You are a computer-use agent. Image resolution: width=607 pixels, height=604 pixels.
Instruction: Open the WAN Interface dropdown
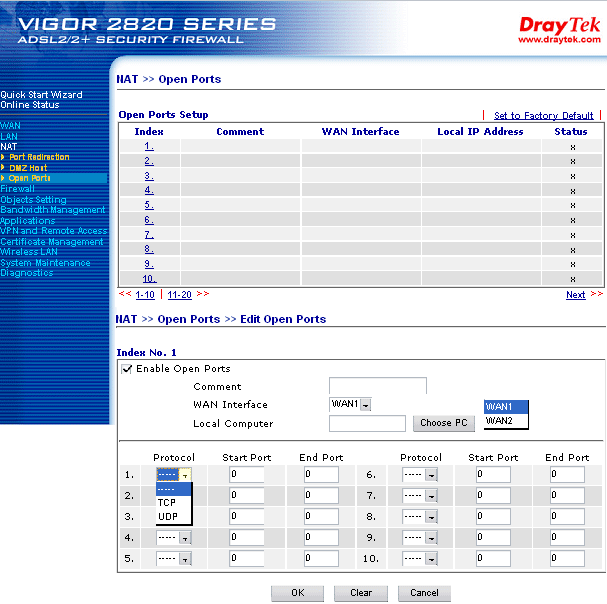[350, 404]
